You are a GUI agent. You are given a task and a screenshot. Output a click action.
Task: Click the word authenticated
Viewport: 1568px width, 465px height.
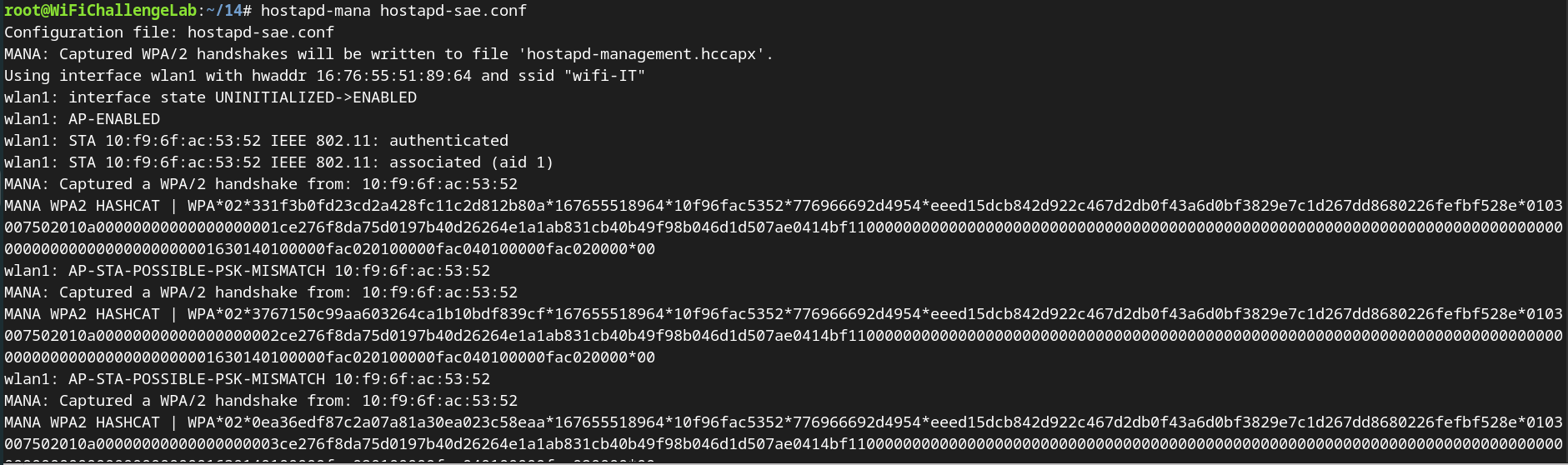coord(448,141)
